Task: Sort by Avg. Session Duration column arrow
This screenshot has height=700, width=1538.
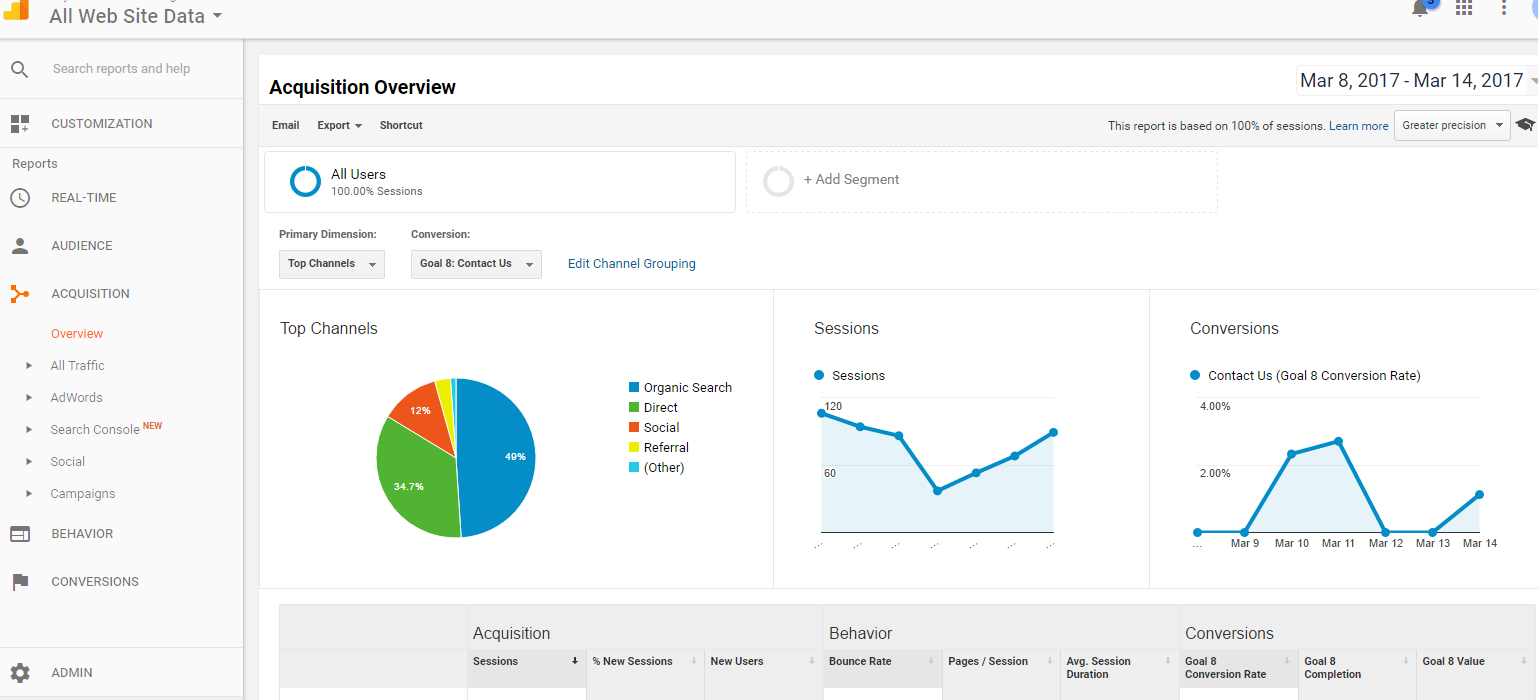Action: 1168,661
